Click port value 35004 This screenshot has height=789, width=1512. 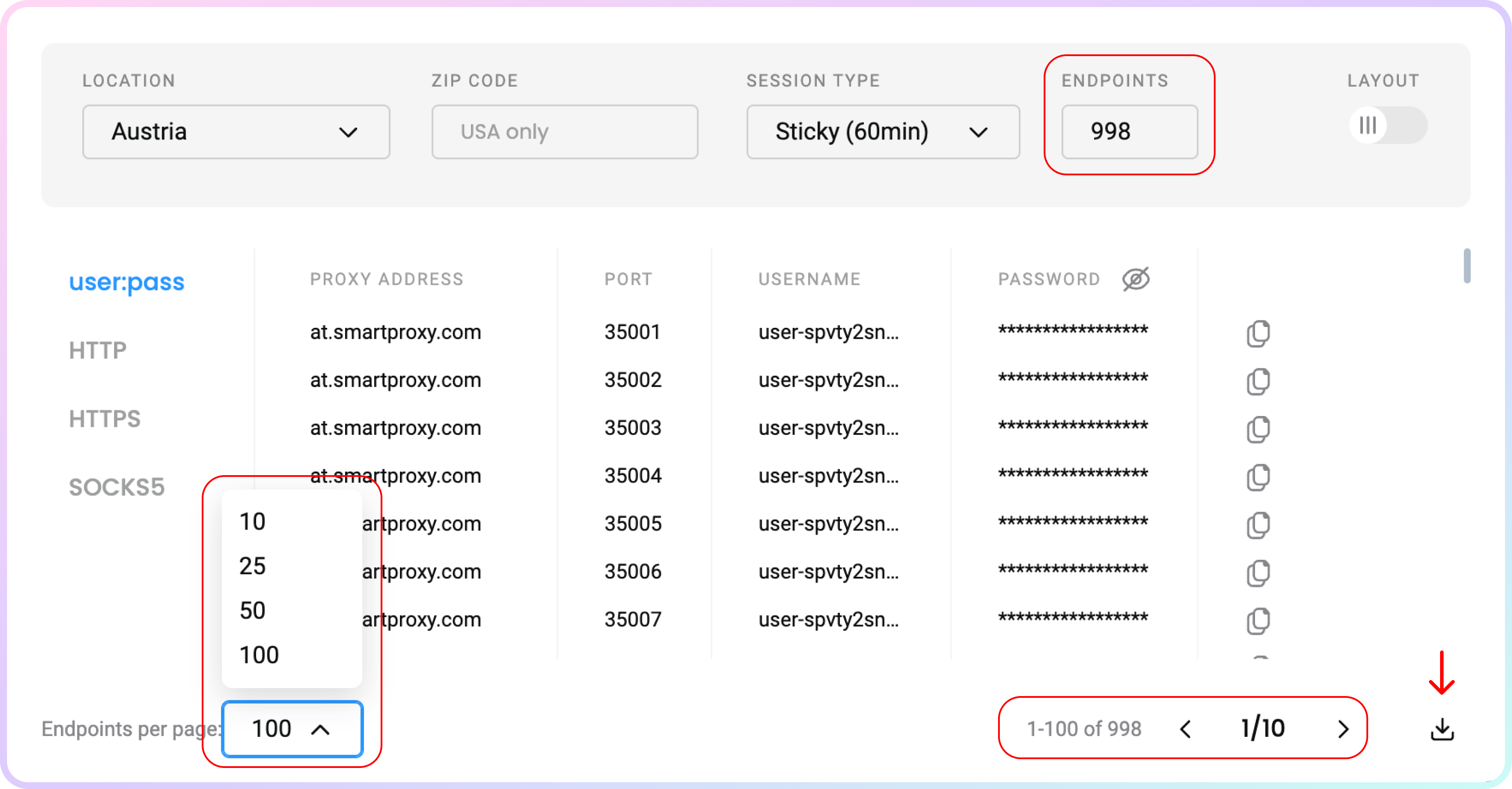tap(633, 476)
